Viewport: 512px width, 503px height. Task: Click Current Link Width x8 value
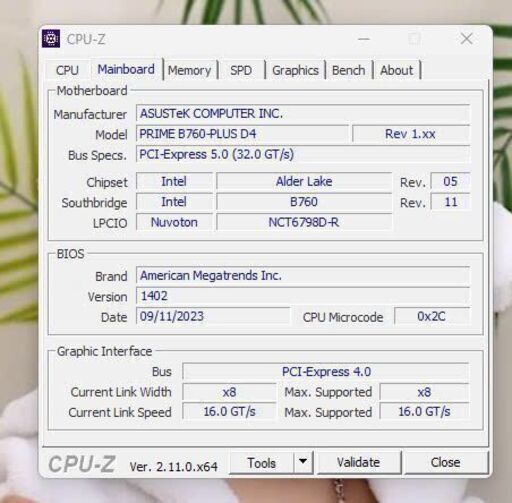point(229,392)
